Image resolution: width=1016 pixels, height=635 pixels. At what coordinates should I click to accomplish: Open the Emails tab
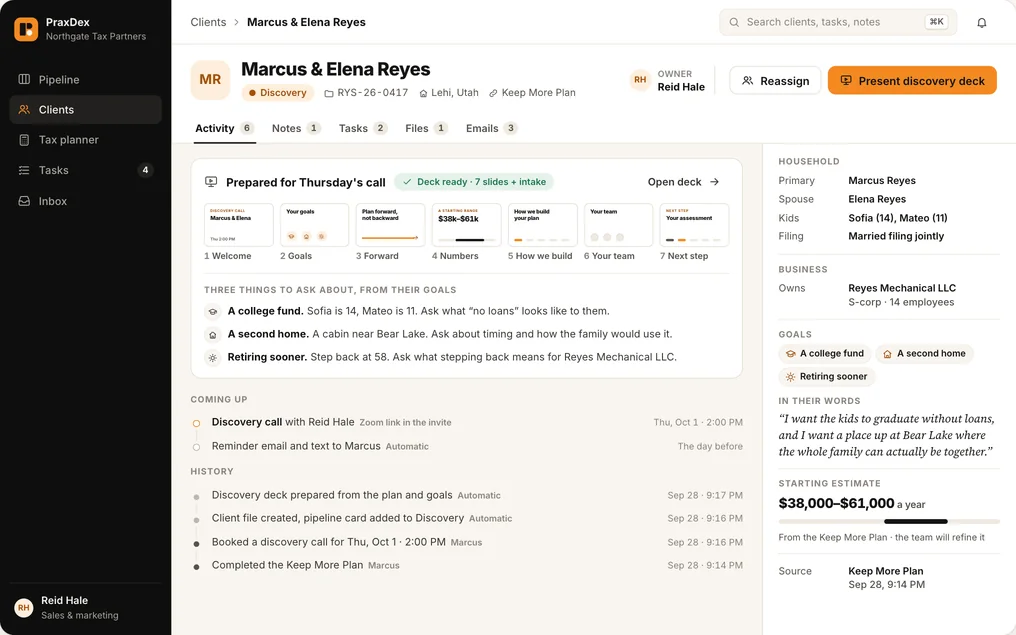point(491,128)
